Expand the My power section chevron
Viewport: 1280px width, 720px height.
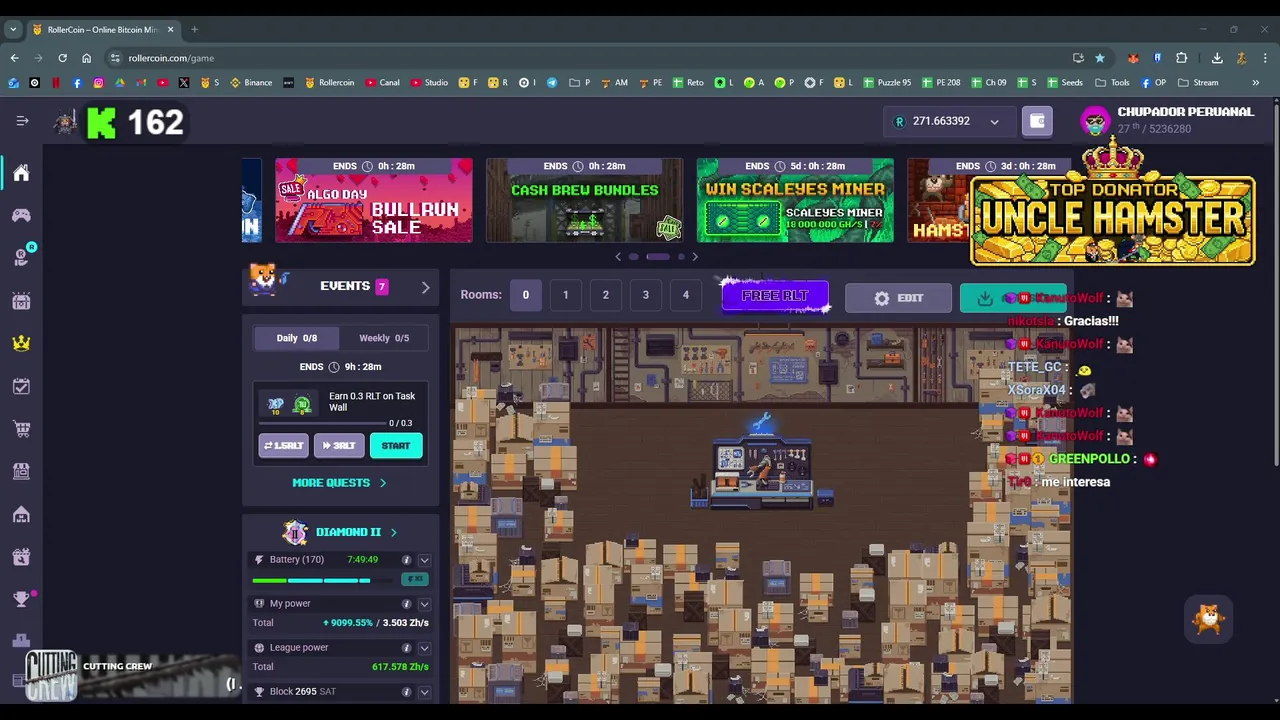click(x=424, y=604)
